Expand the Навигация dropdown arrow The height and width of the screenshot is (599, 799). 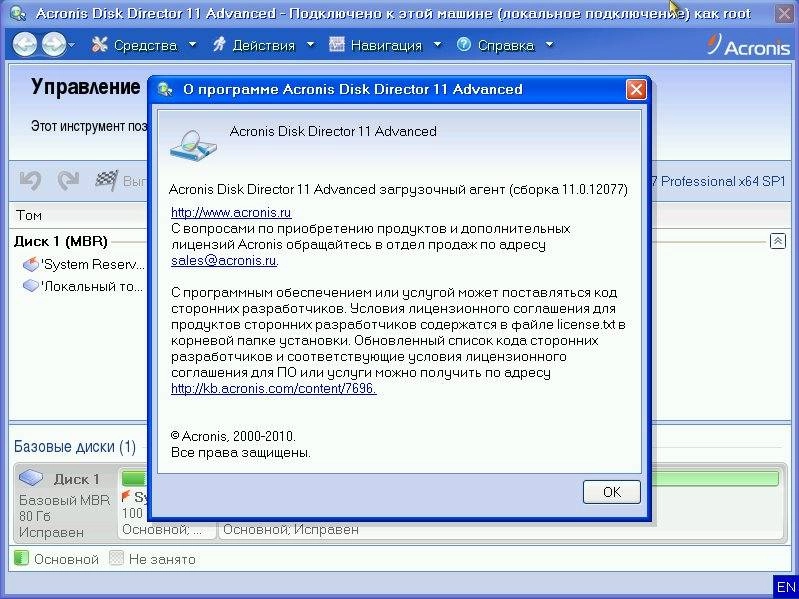(437, 45)
